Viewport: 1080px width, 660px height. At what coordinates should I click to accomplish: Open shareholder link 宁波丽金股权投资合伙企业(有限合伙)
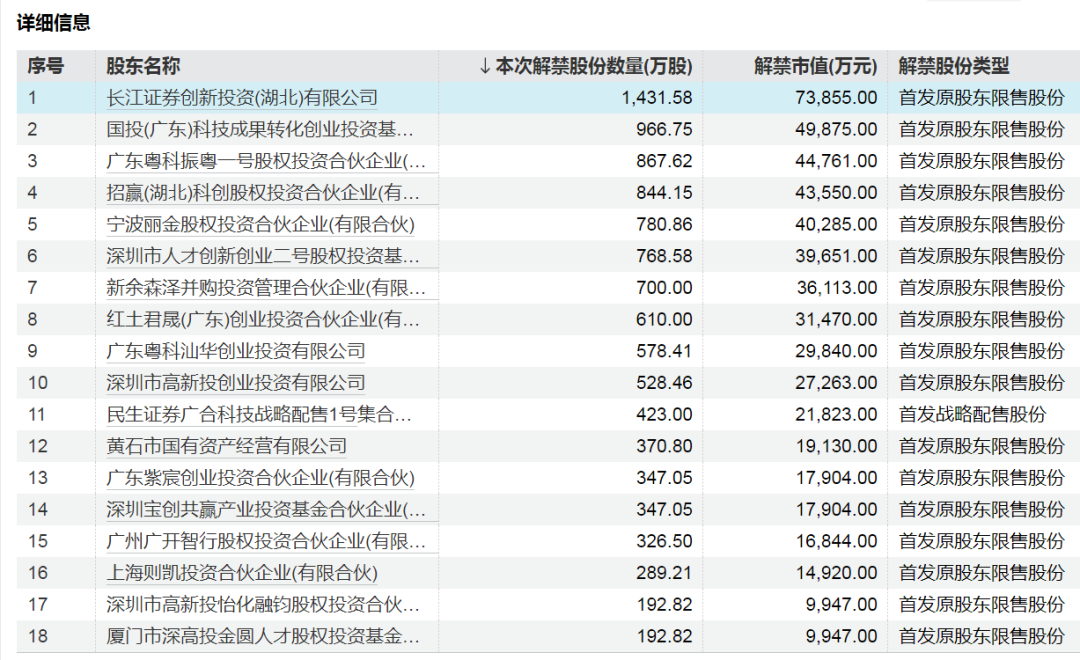260,225
